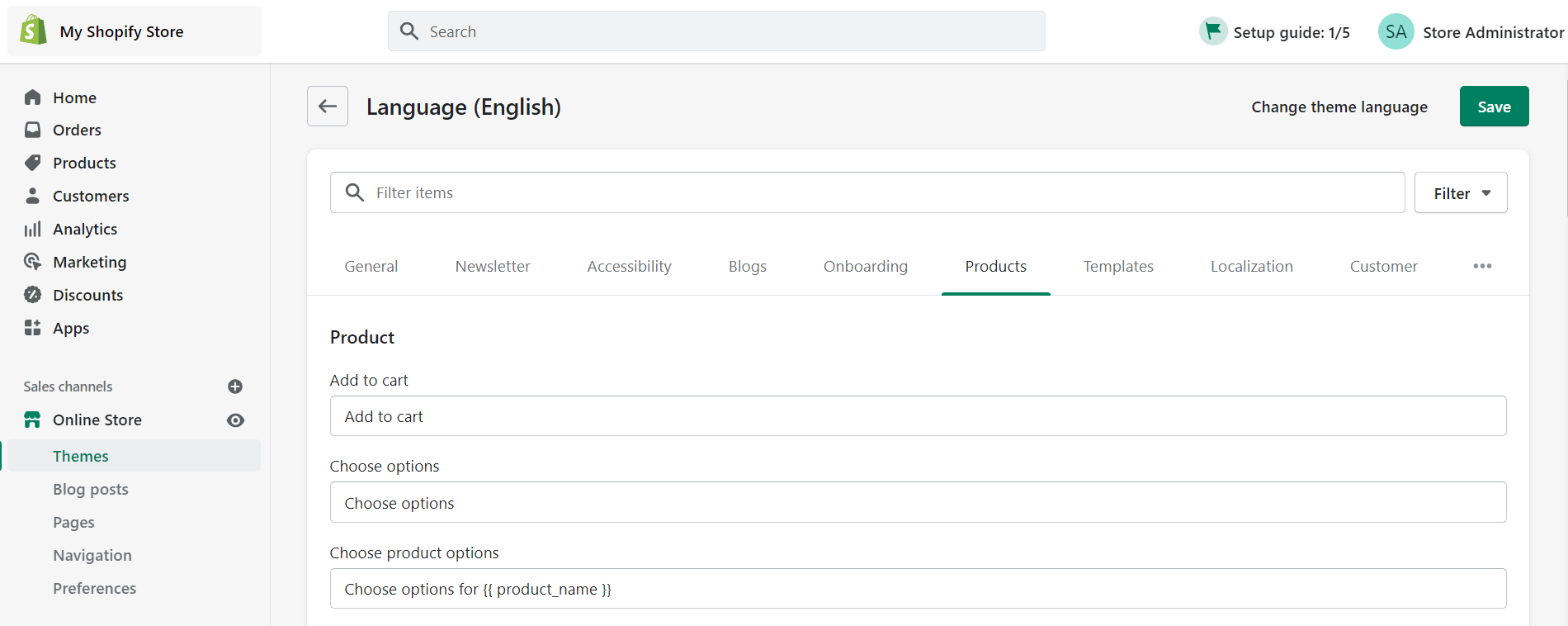This screenshot has height=626, width=1568.
Task: Open Customers via the person icon
Action: pos(32,196)
